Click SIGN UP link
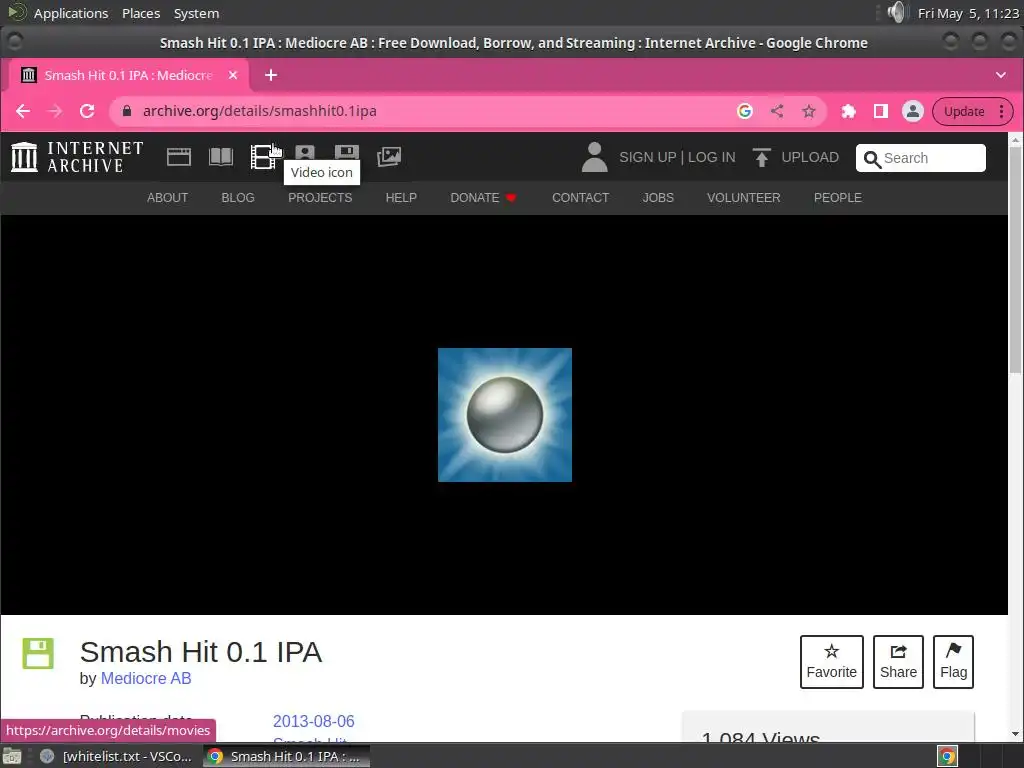 point(647,157)
